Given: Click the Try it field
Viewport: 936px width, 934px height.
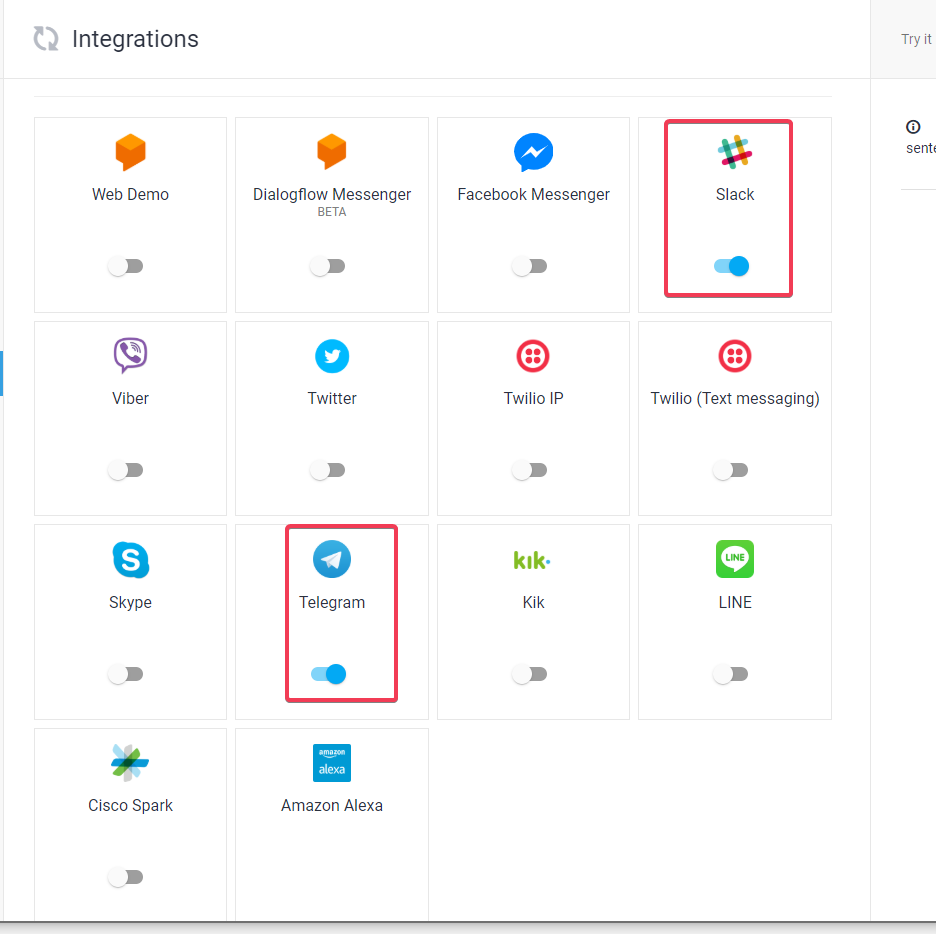Looking at the screenshot, I should pos(916,39).
